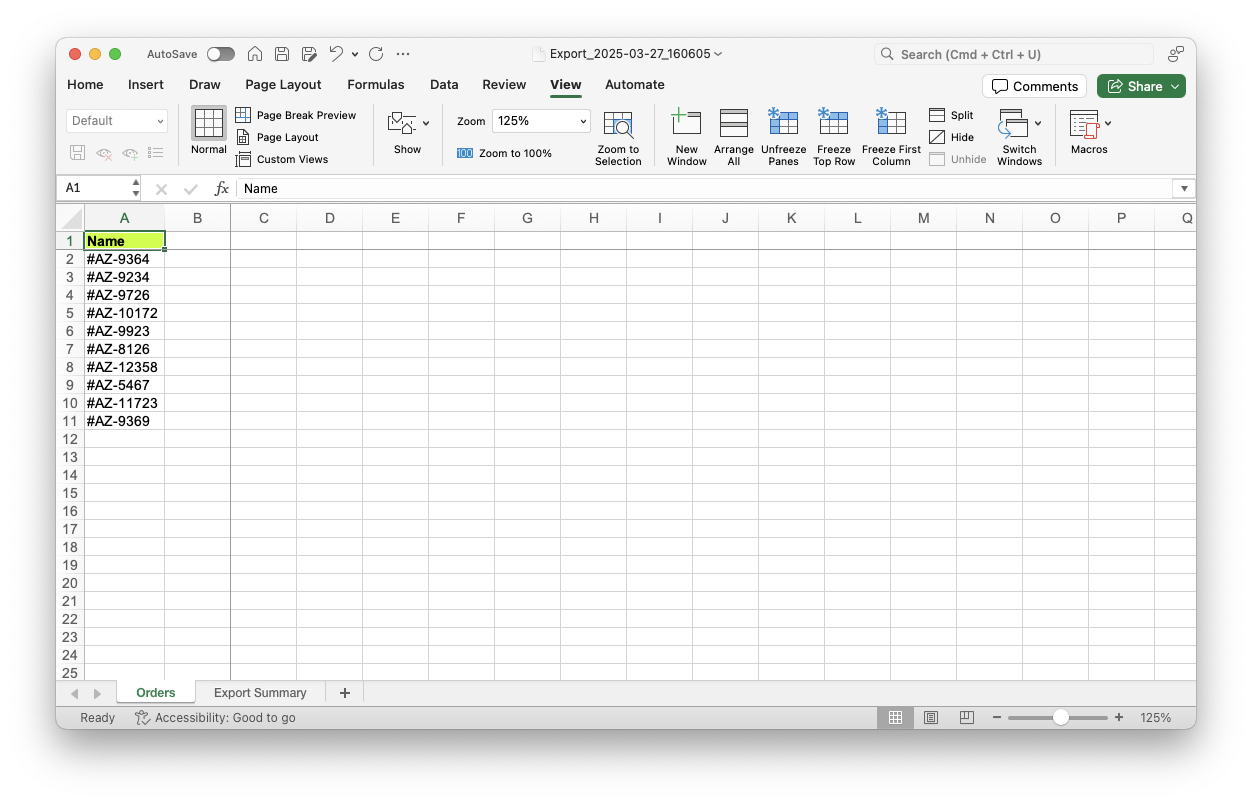Click the Freeze Top Row icon
The height and width of the screenshot is (803, 1252).
tap(833, 123)
